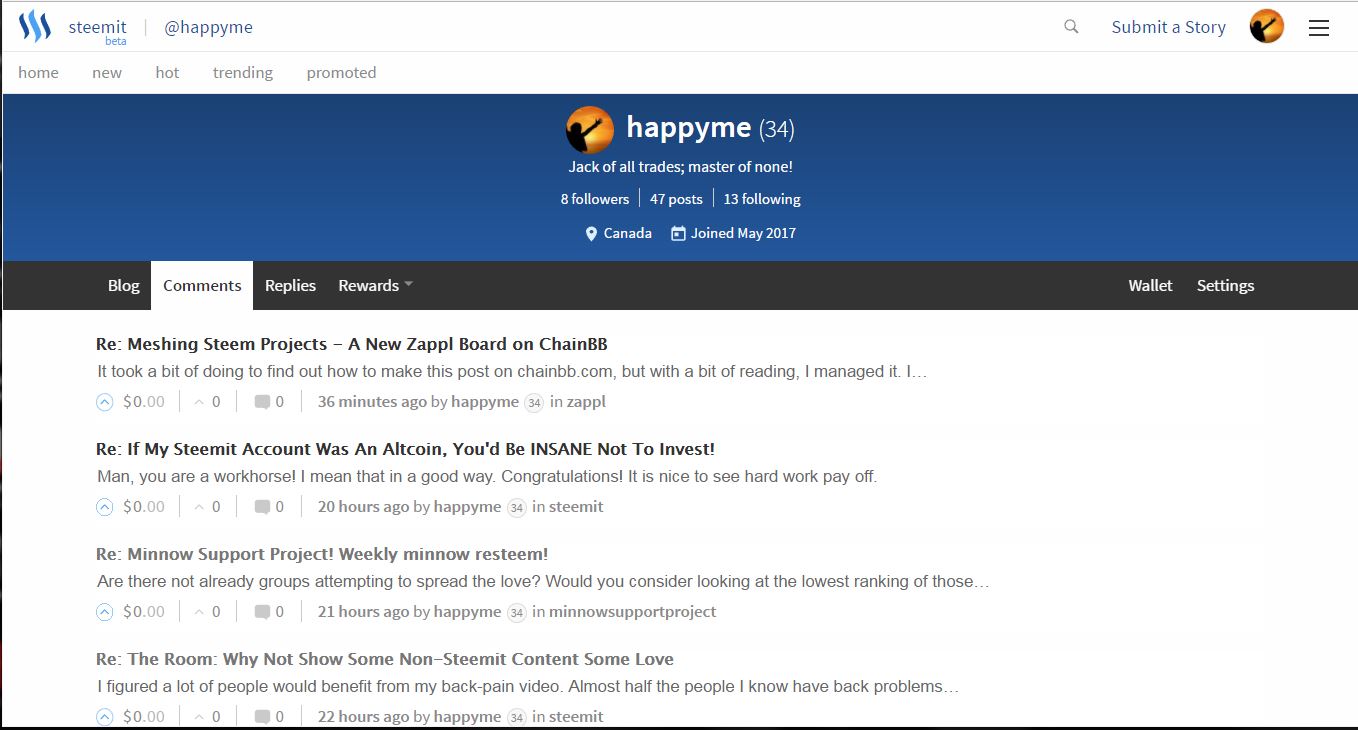1358x730 pixels.
Task: View the 13 following list
Action: click(x=762, y=199)
